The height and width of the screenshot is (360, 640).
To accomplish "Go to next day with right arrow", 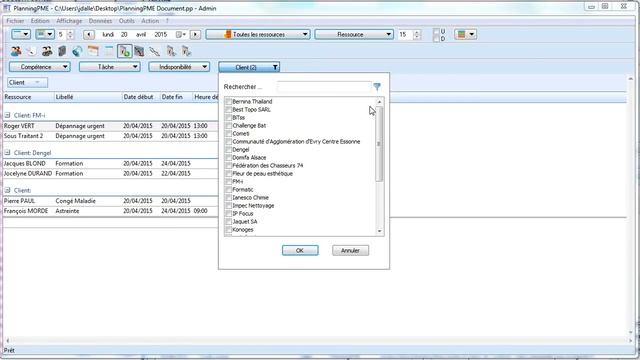I will 196,35.
